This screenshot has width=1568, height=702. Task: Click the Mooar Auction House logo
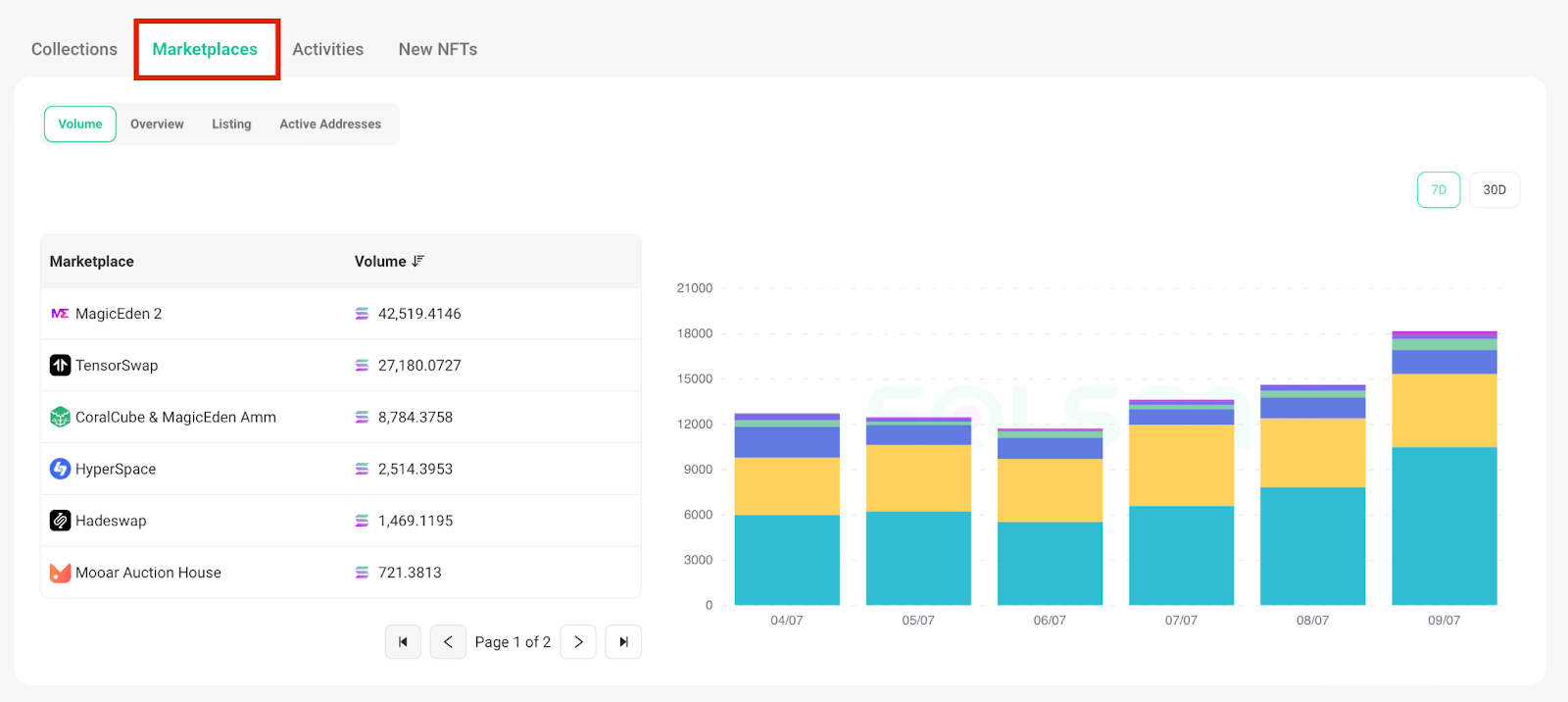(x=60, y=573)
